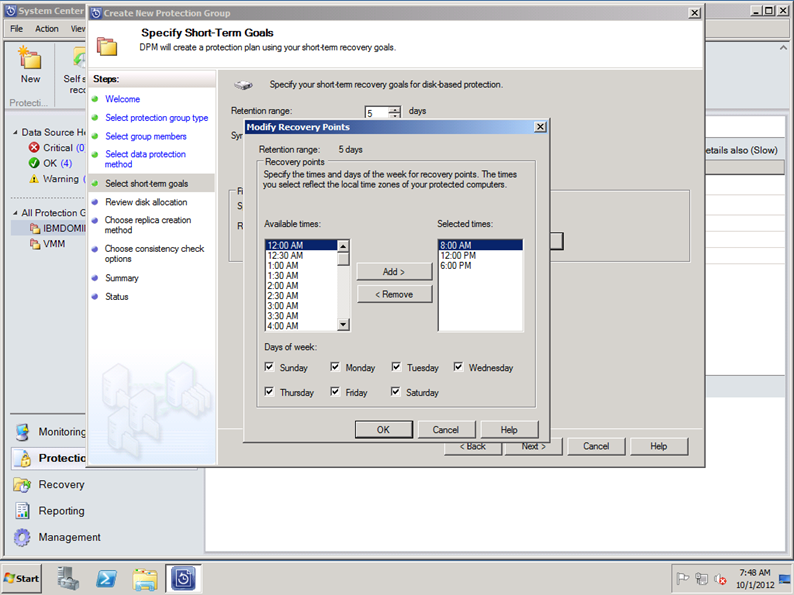The image size is (794, 595).
Task: Open the Protection workspace
Action: pos(50,458)
